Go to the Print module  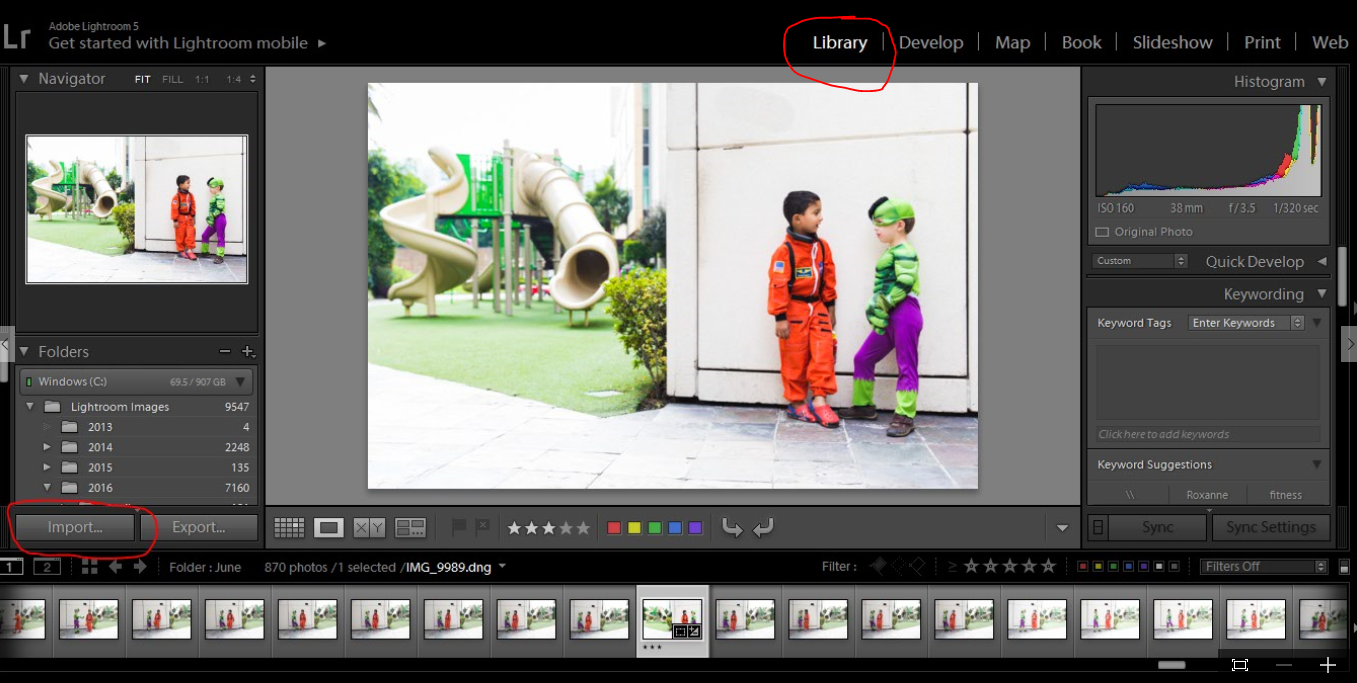point(1262,42)
